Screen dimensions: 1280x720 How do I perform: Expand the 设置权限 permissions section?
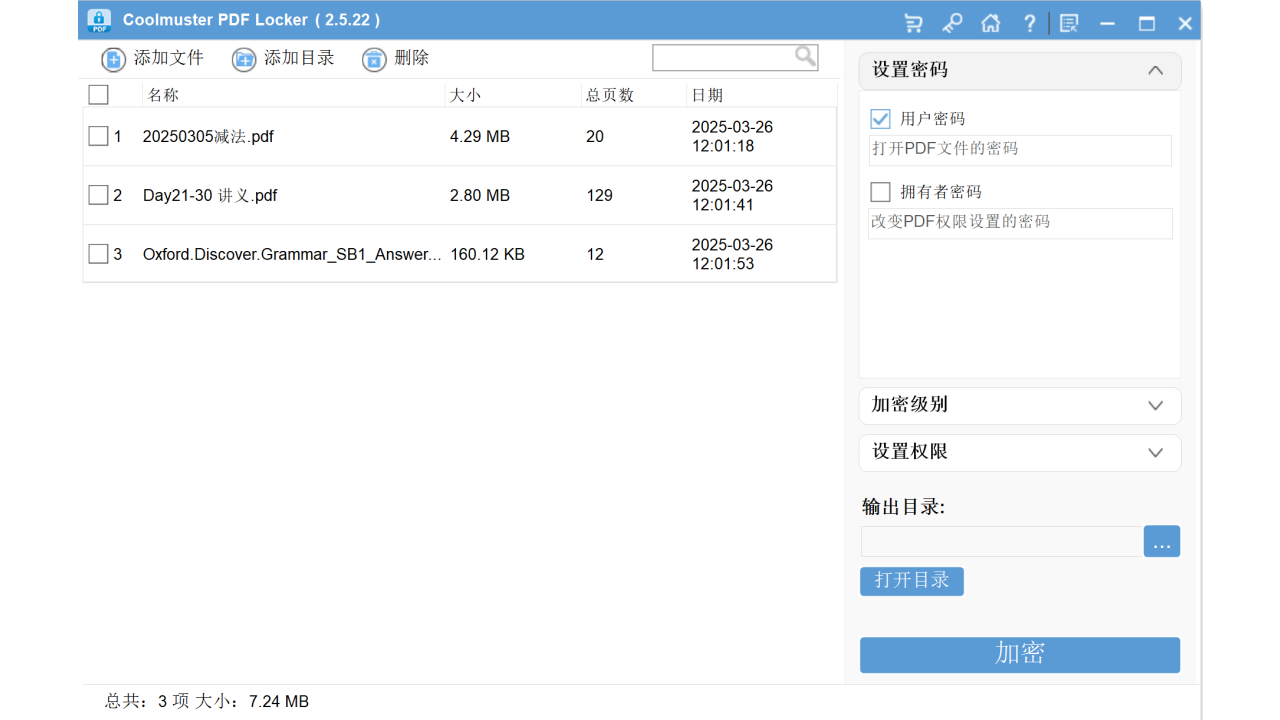(1155, 452)
